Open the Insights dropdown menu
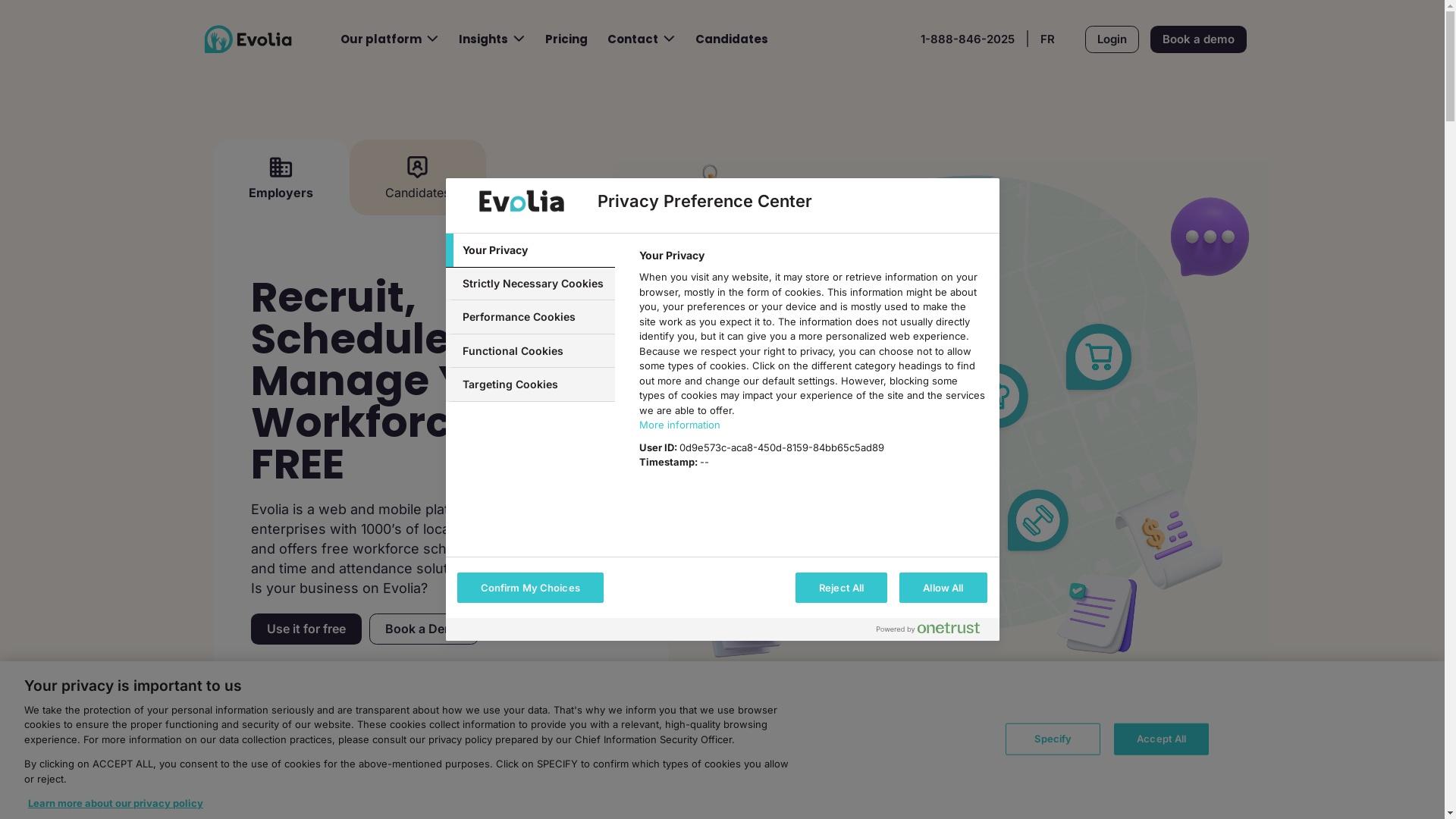The image size is (1456, 819). [x=491, y=38]
